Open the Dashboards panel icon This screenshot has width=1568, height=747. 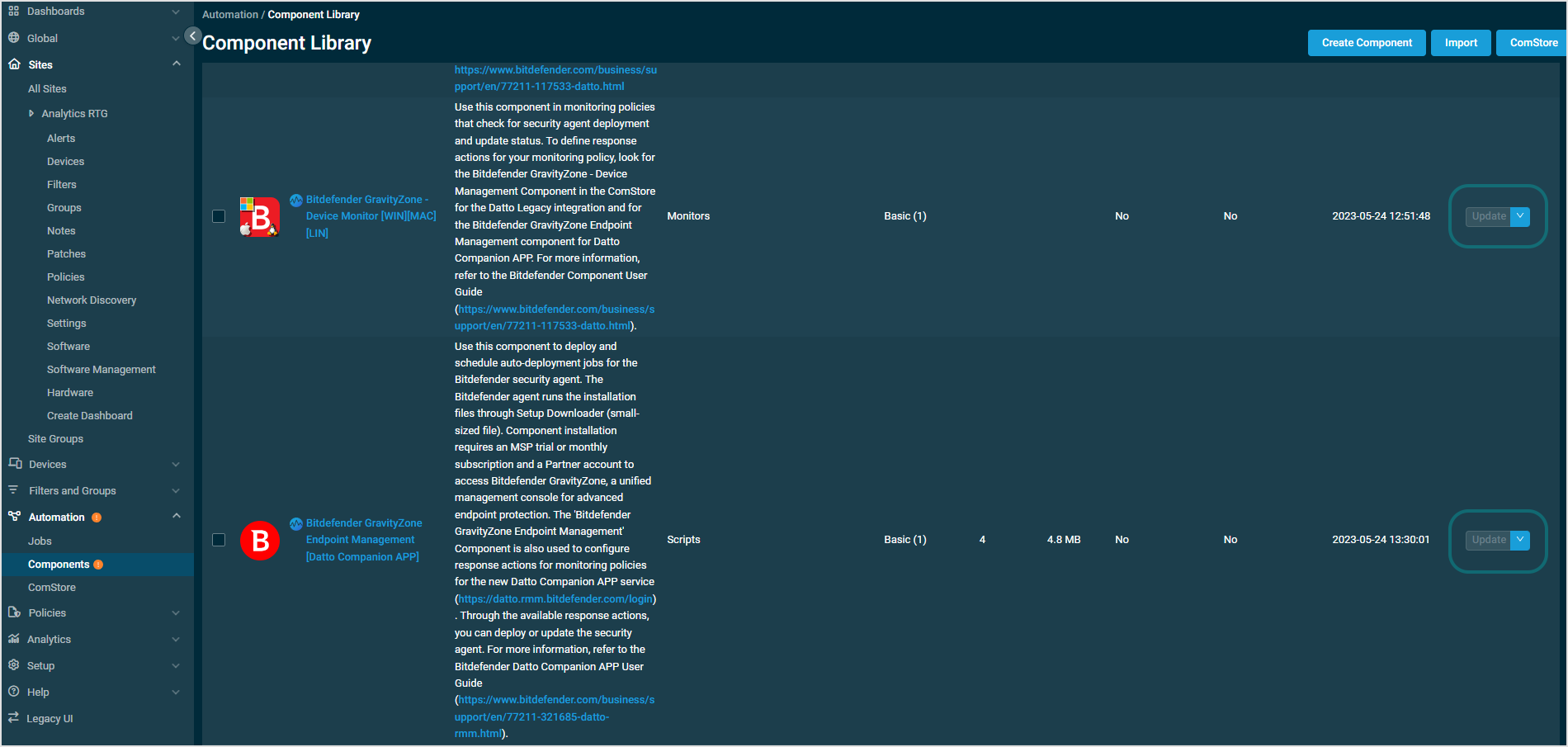click(13, 11)
